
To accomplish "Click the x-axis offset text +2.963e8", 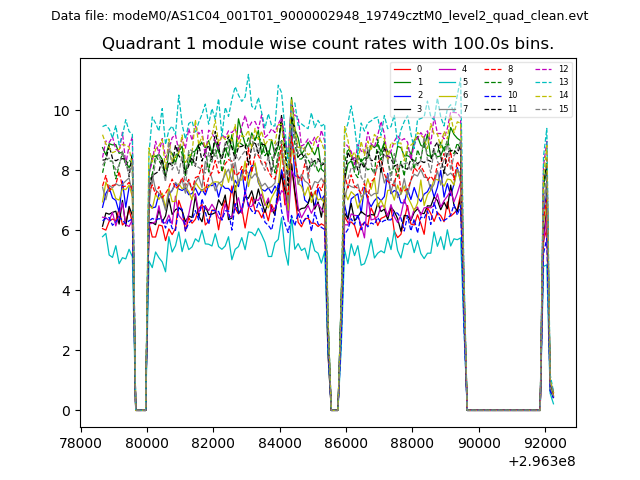I will point(542,461).
